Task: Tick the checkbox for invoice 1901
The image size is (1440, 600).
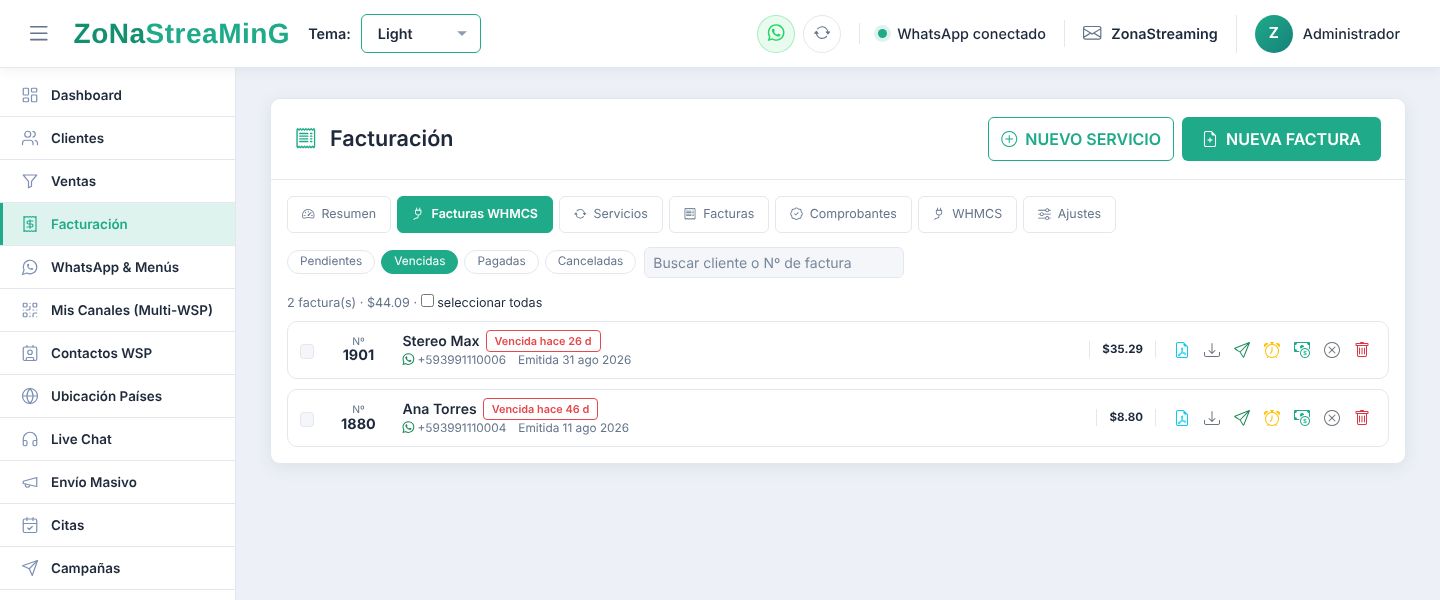Action: click(307, 351)
